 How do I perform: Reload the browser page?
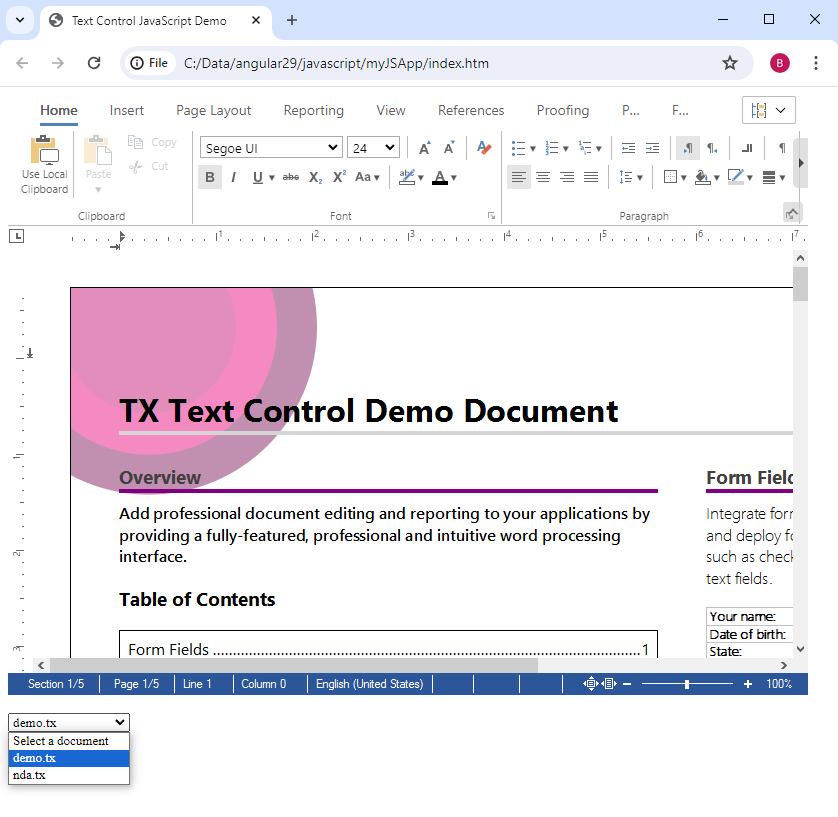click(94, 63)
